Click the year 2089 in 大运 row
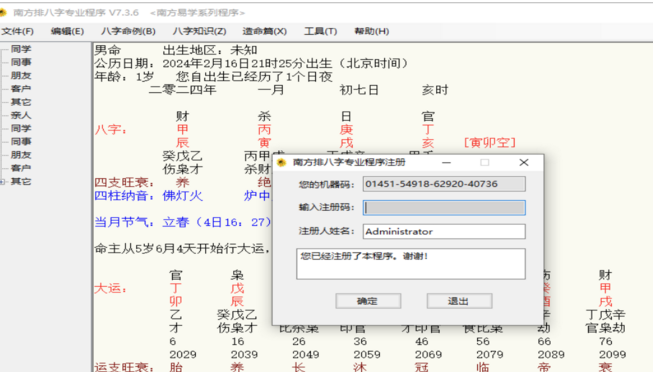The image size is (653, 372). (551, 355)
